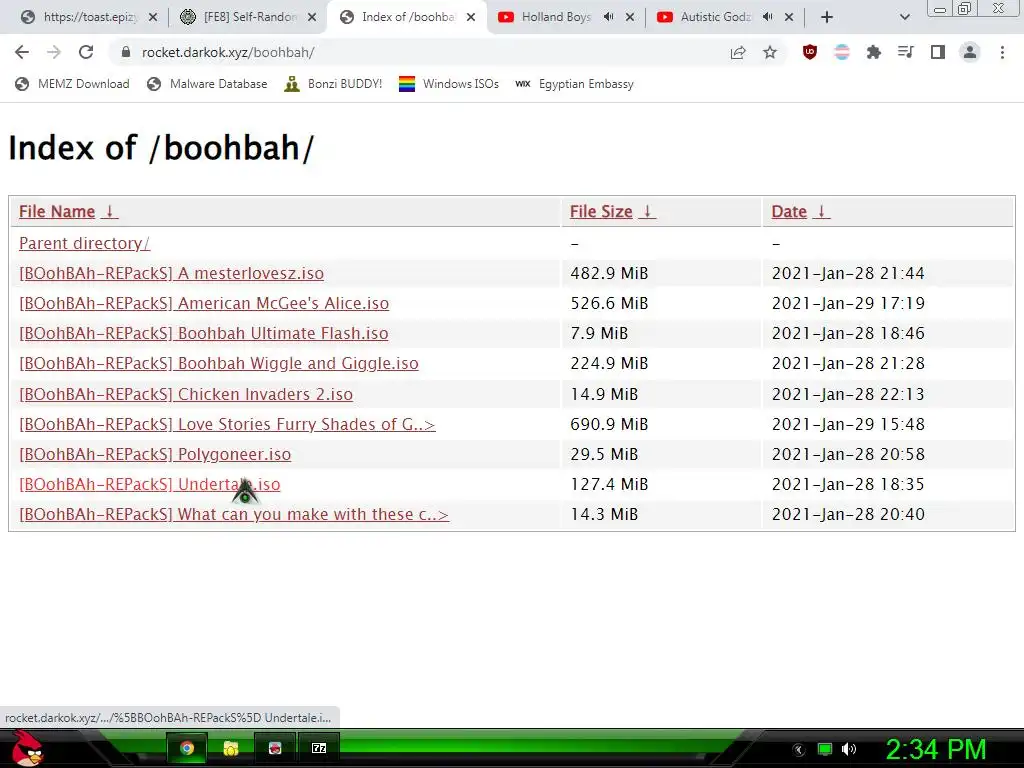Download the Undertale.iso file
The image size is (1024, 768).
(x=150, y=484)
